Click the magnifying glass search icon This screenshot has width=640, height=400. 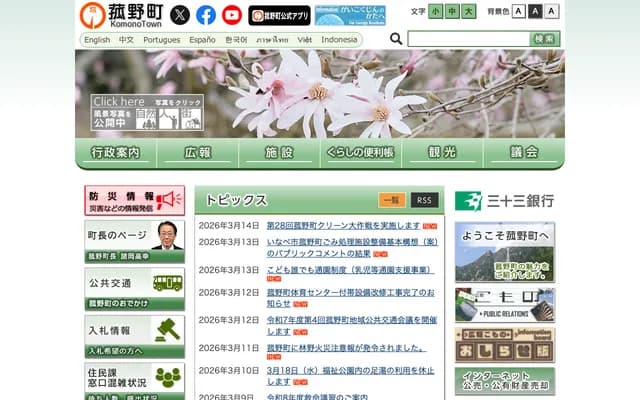pyautogui.click(x=396, y=39)
